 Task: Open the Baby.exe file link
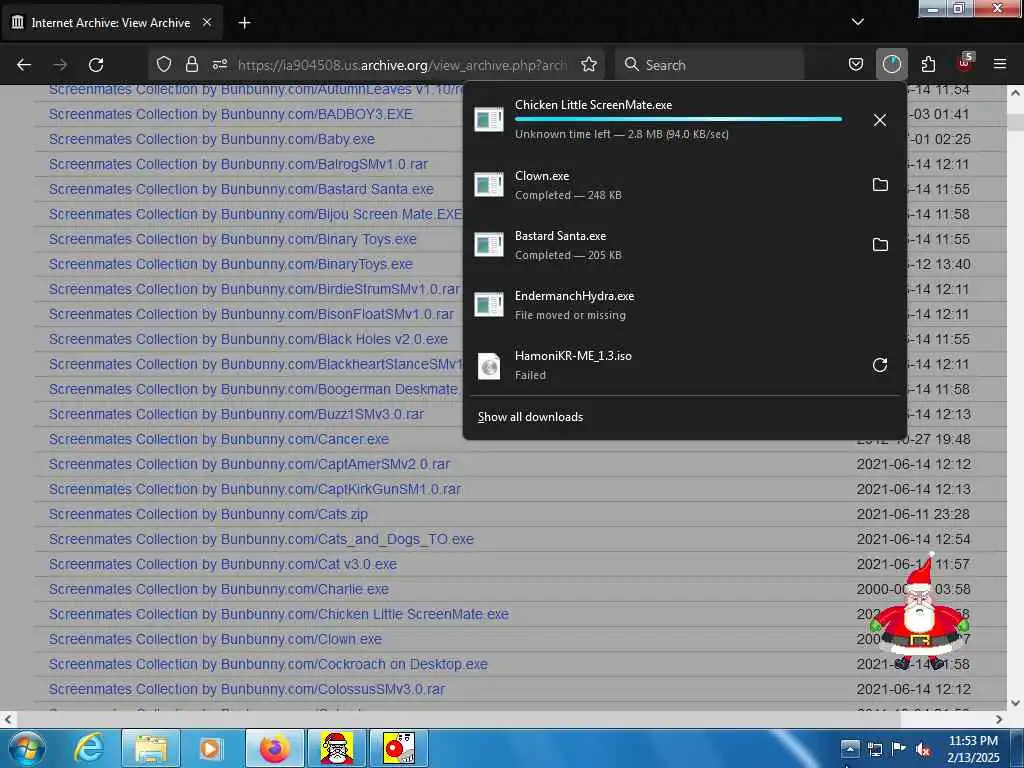(212, 139)
